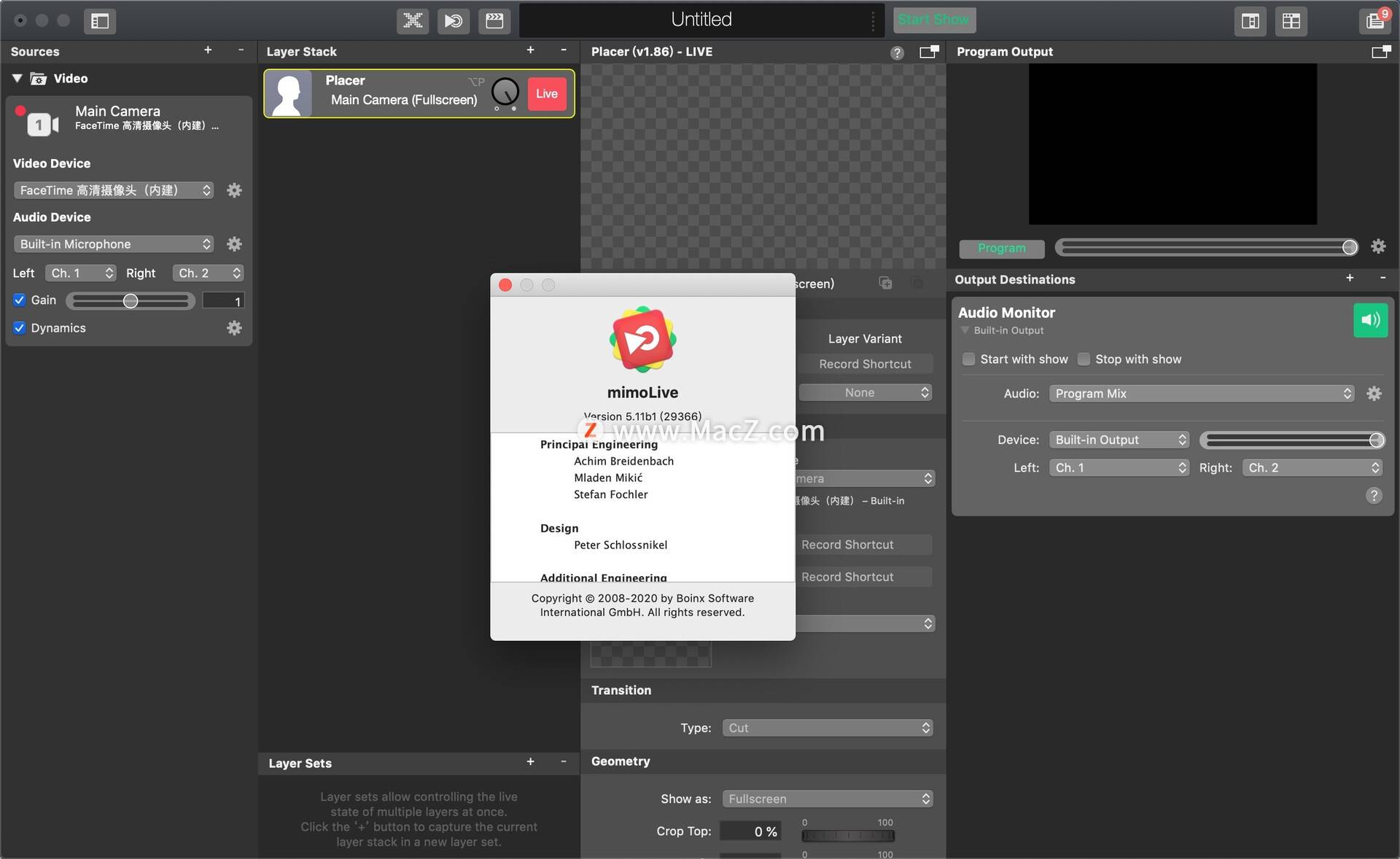Click the cut transition toolbar icon
1400x859 pixels.
[413, 20]
